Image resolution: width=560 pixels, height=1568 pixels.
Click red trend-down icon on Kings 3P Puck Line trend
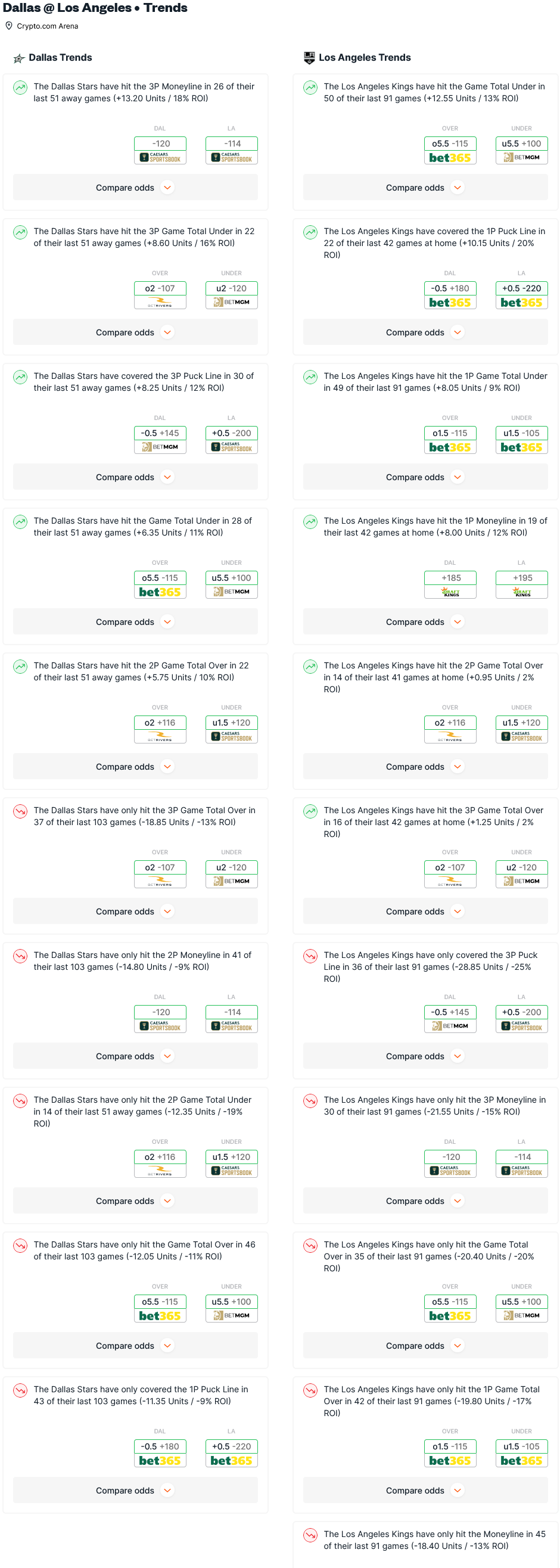(x=310, y=956)
